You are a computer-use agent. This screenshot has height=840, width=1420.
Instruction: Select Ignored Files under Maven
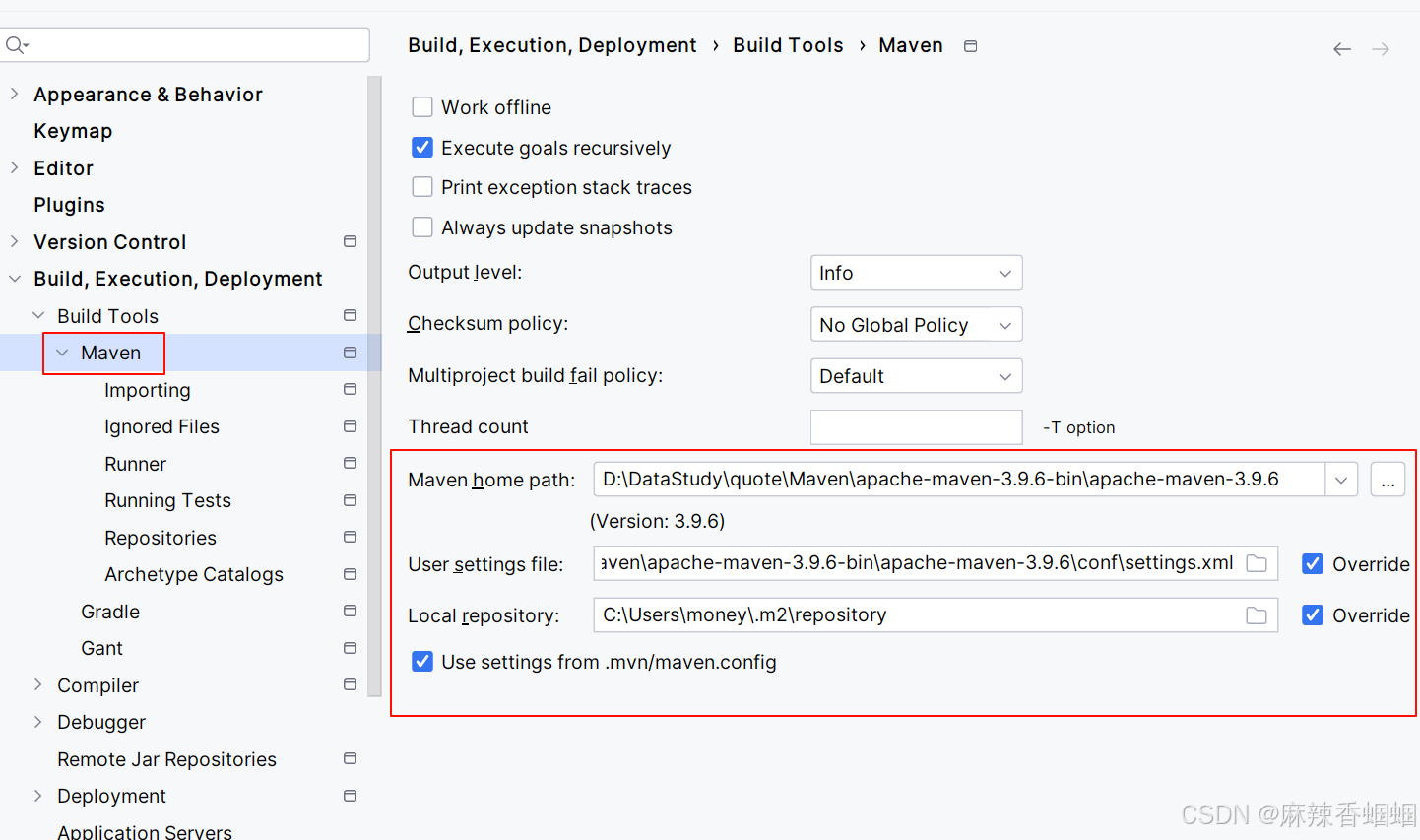(161, 426)
